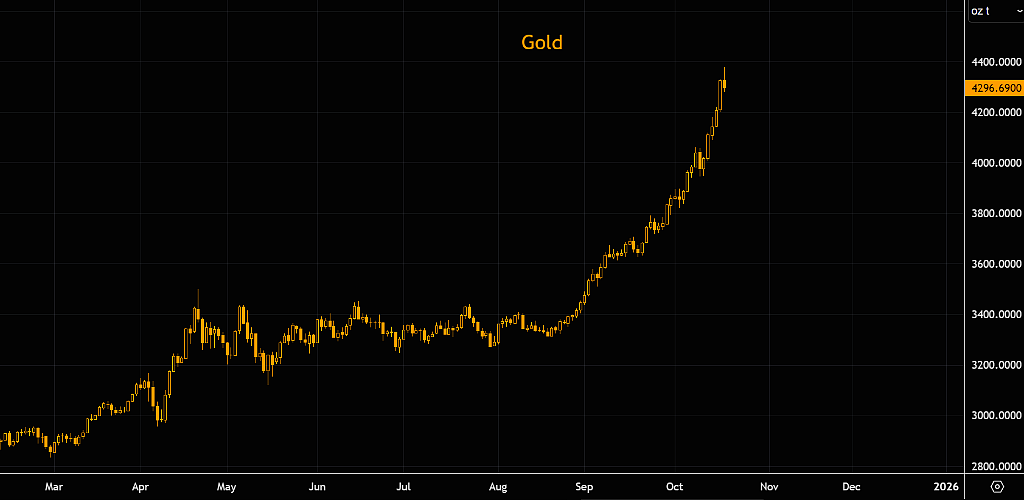
Task: Select the Oct label on time axis
Action: pos(674,487)
